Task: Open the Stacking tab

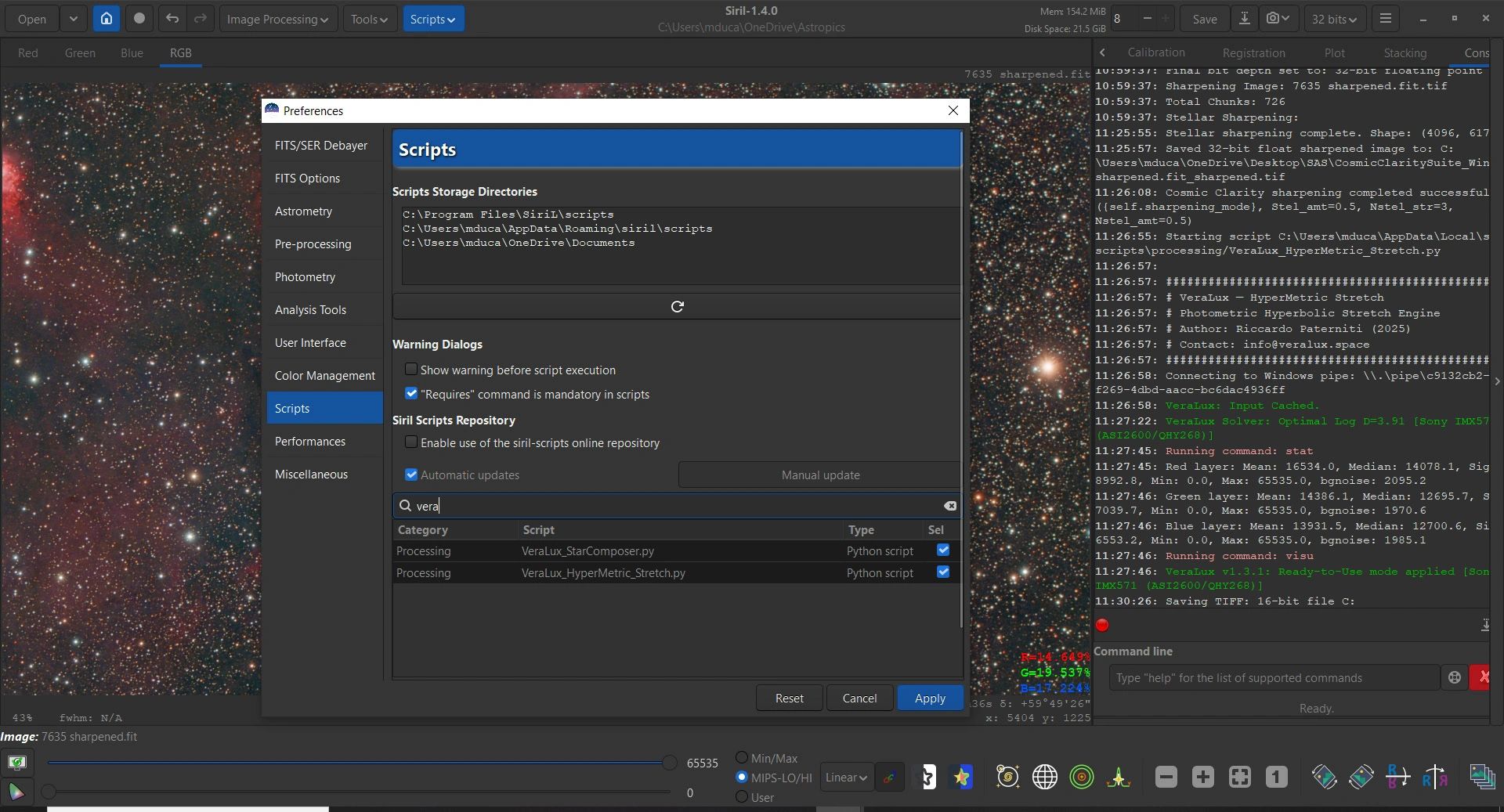Action: tap(1405, 53)
